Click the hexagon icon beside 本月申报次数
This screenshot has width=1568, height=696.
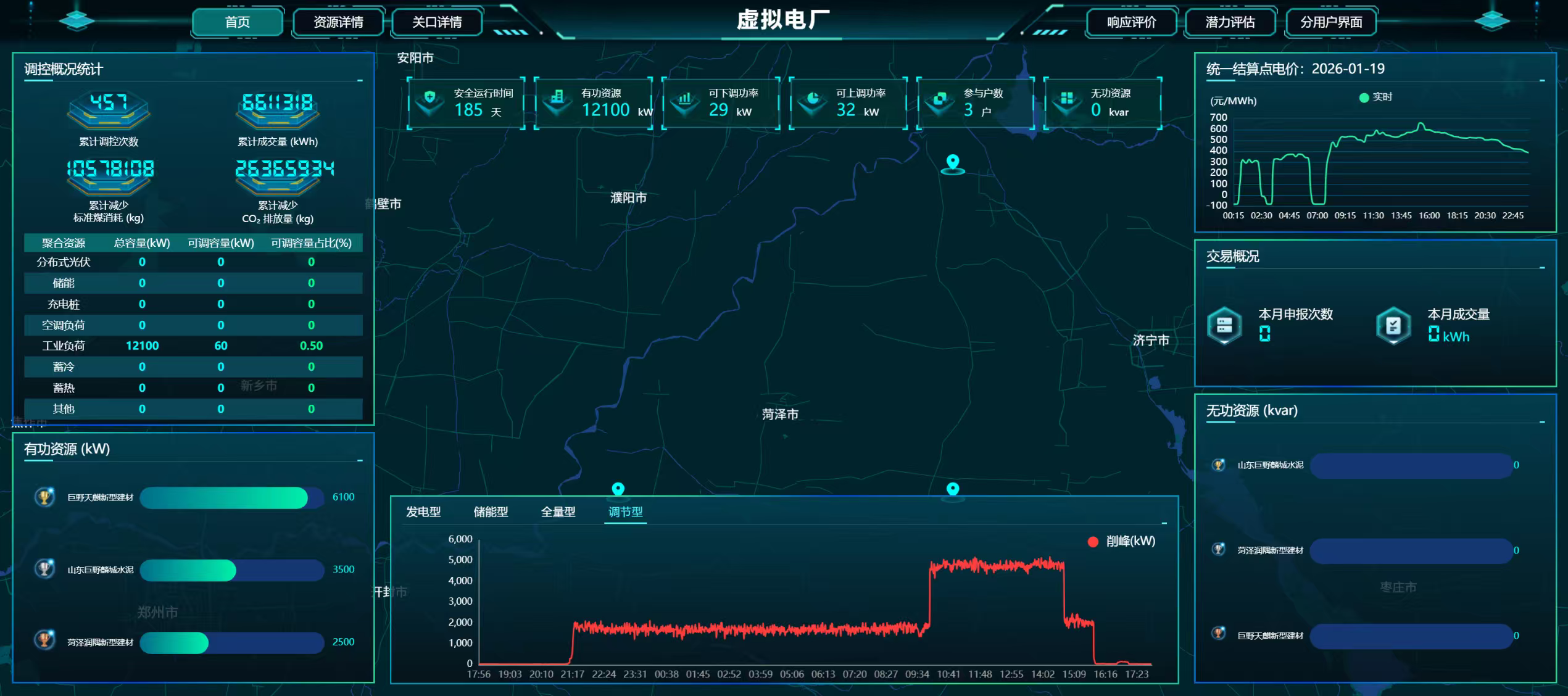(1224, 325)
